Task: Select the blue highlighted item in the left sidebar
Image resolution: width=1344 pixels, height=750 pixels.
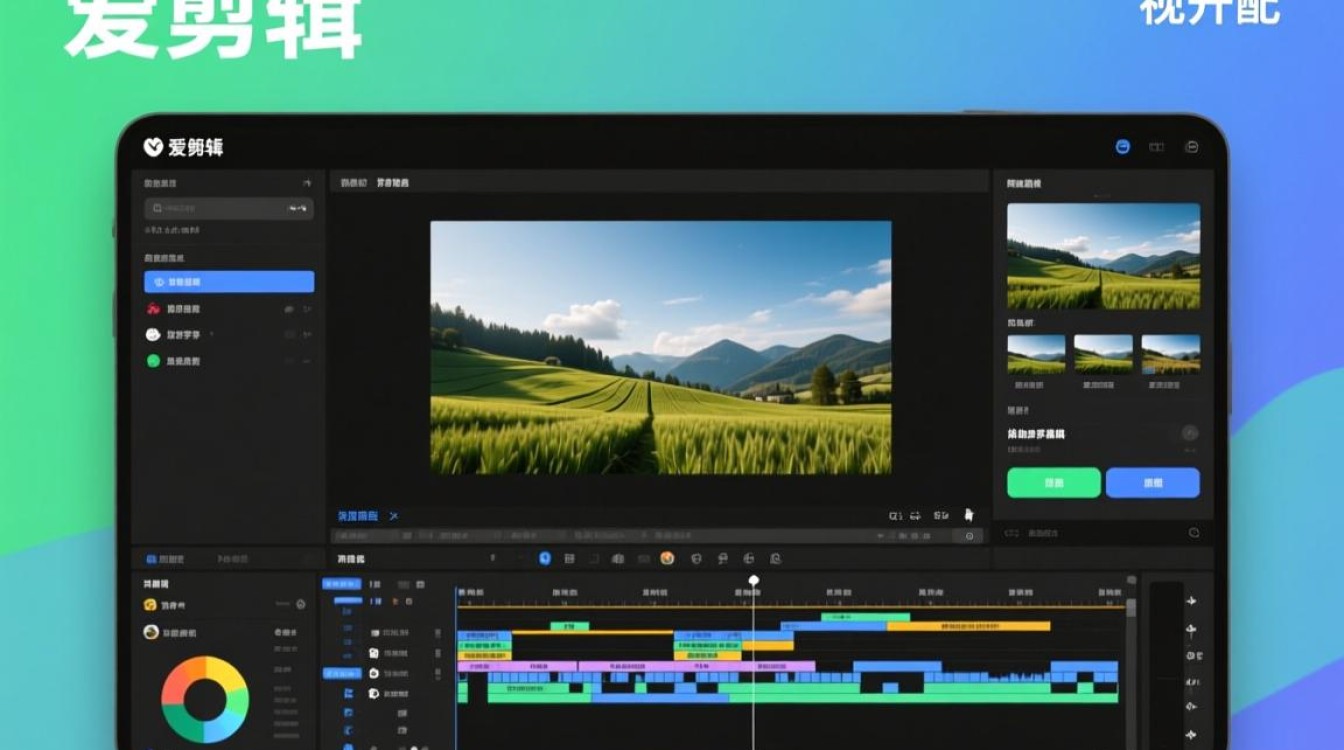Action: [x=229, y=282]
